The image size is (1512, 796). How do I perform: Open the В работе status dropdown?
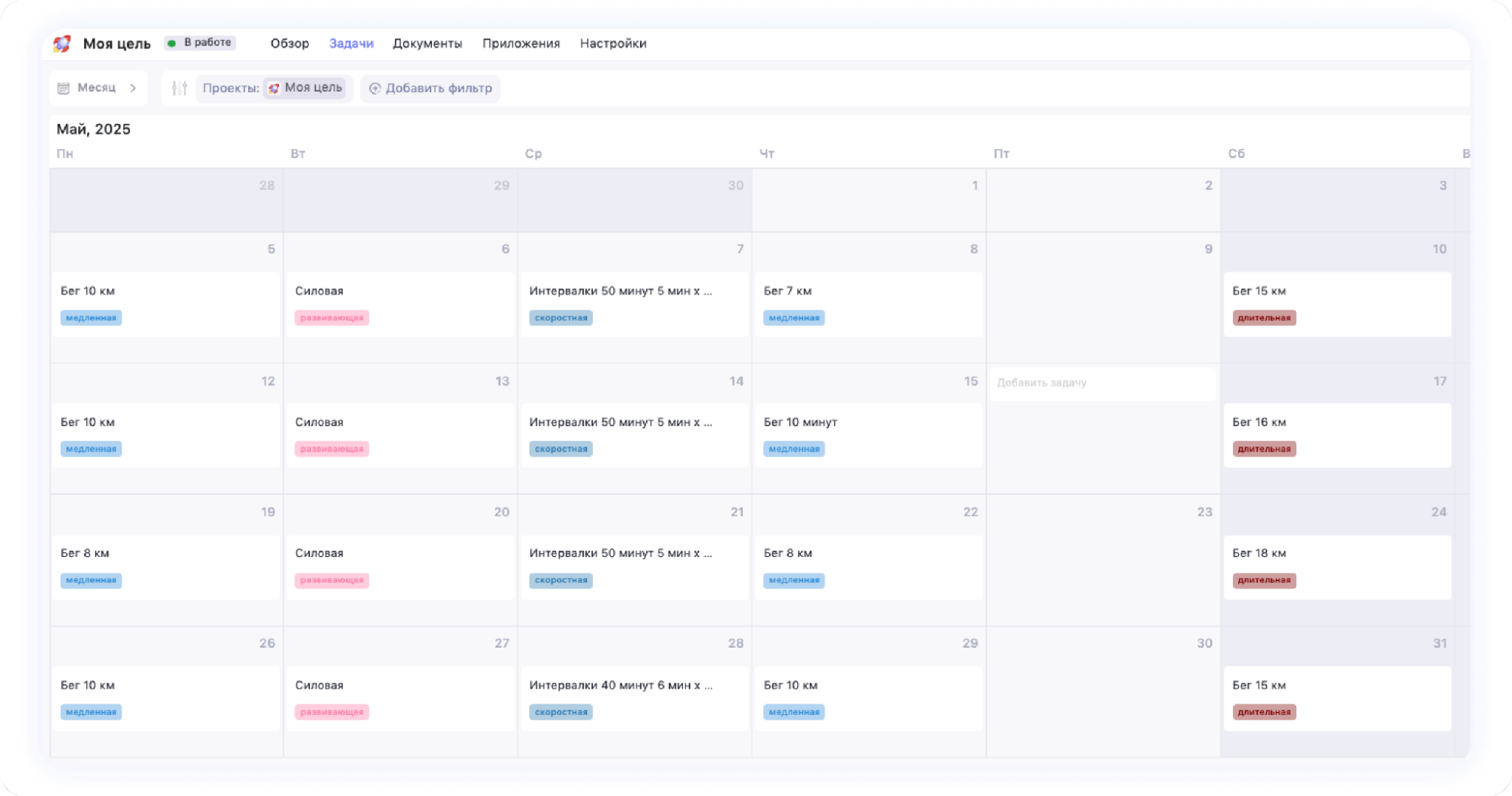pyautogui.click(x=201, y=43)
